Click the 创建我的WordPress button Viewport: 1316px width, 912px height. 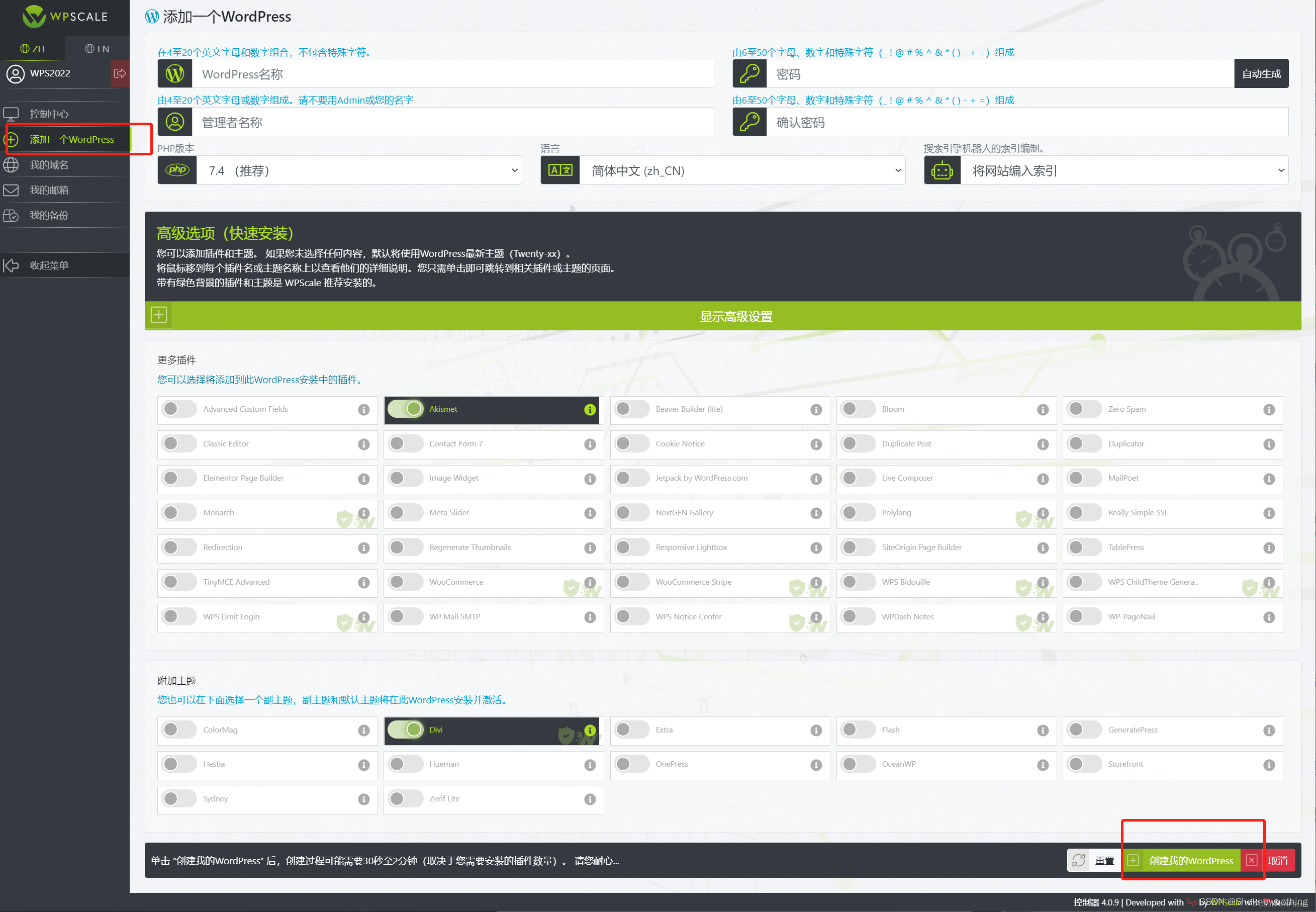(1182, 861)
